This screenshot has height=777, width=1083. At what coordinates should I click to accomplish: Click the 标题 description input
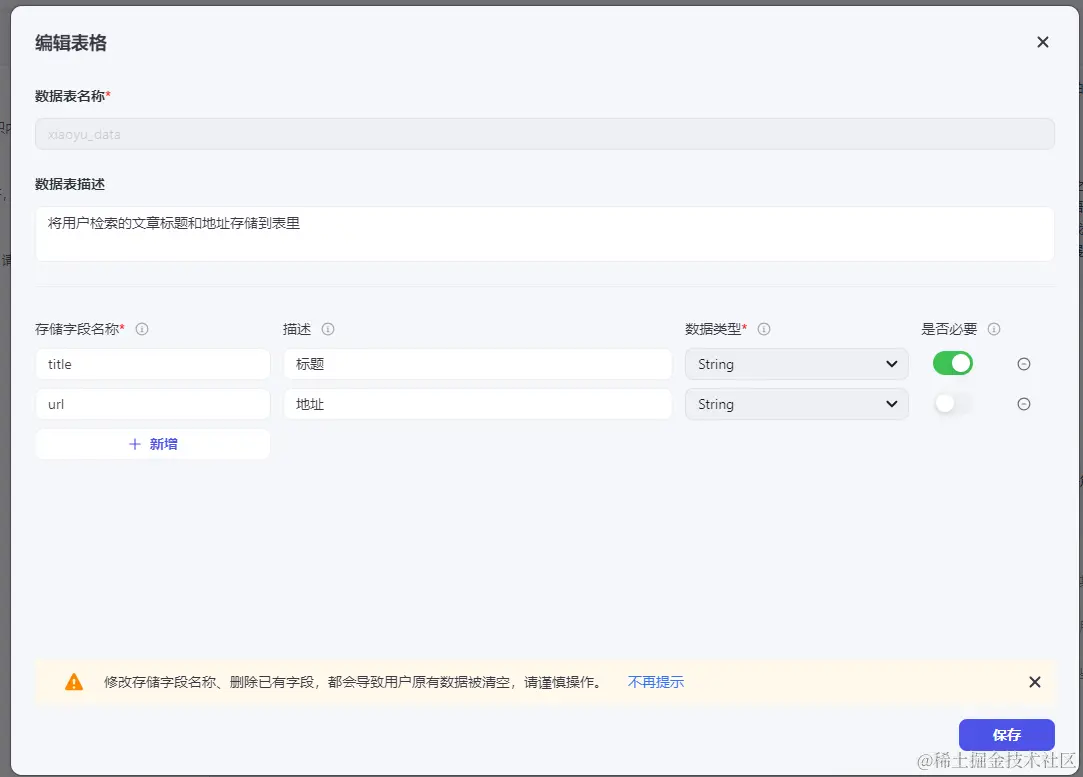(477, 364)
